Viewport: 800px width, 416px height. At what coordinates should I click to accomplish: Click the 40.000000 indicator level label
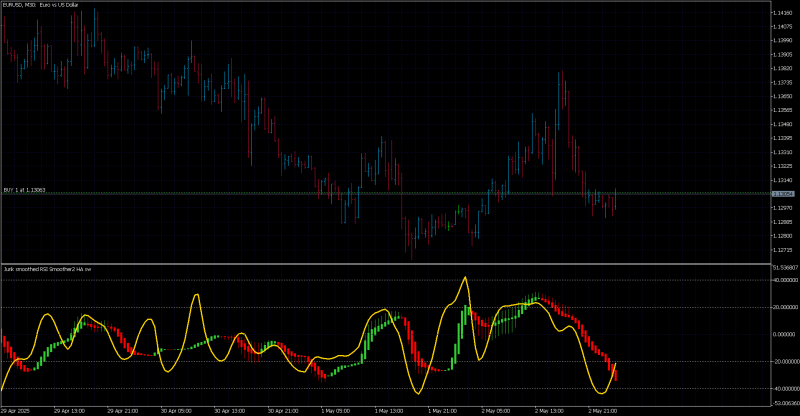tap(785, 280)
